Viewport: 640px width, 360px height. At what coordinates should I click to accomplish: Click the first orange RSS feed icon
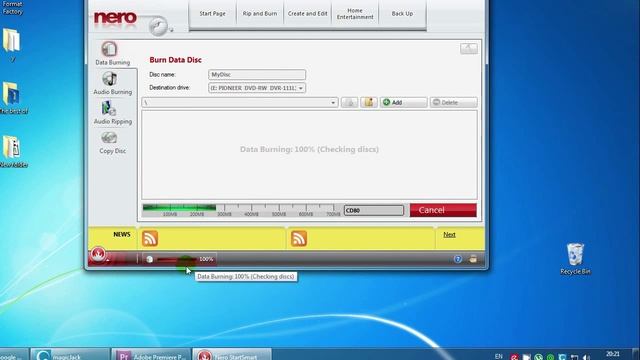click(x=150, y=238)
